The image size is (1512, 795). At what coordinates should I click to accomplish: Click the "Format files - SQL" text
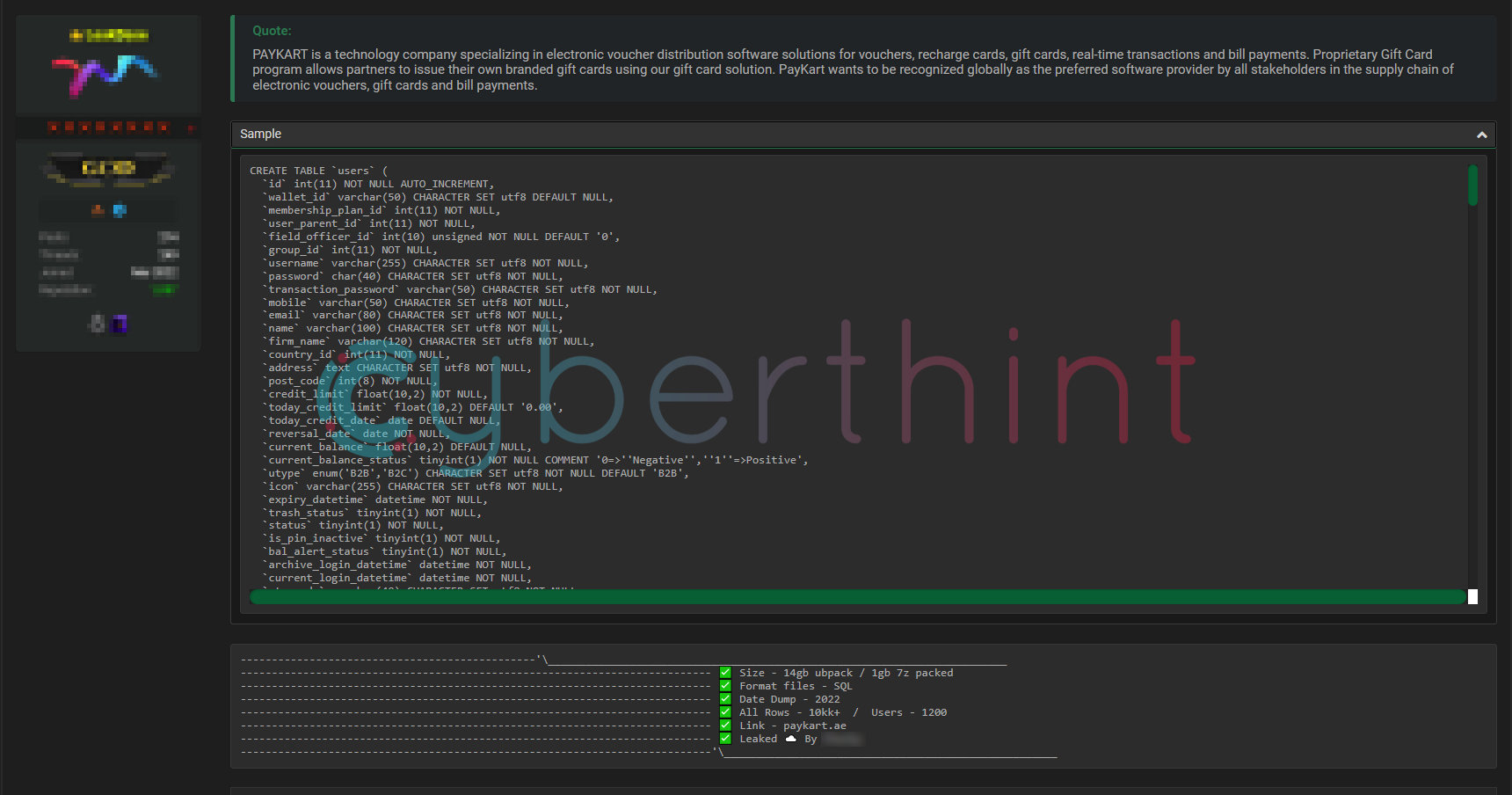click(x=796, y=686)
